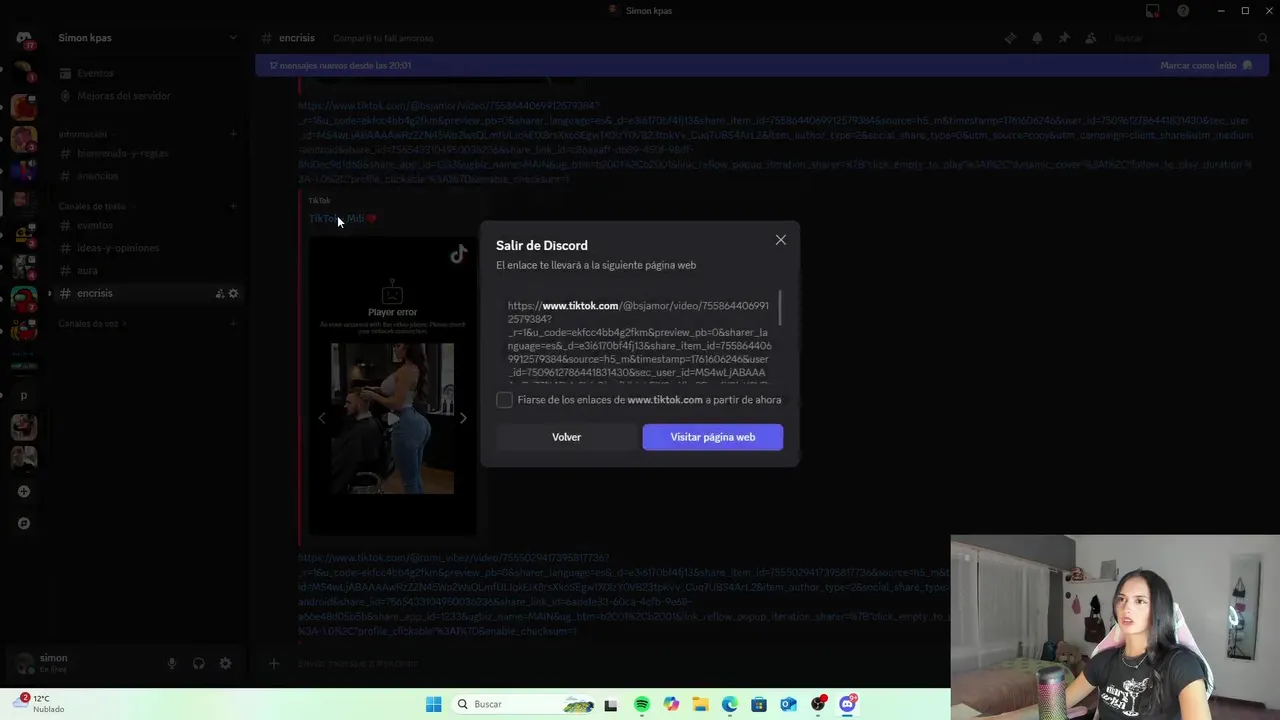Image resolution: width=1280 pixels, height=720 pixels.
Task: Toggle headphones deafen in user panel
Action: tap(198, 663)
